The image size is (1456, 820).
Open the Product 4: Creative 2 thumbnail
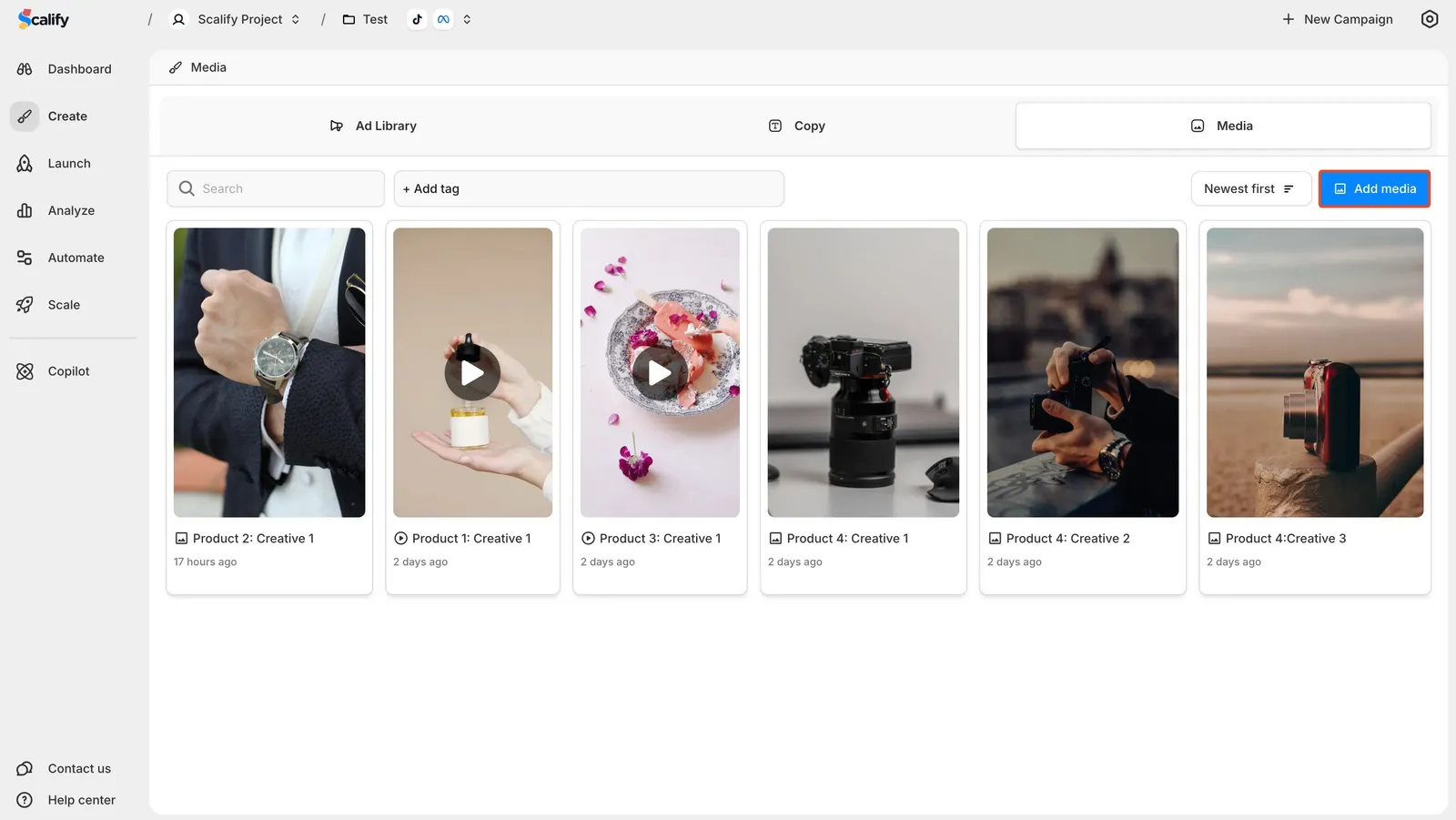tap(1082, 372)
